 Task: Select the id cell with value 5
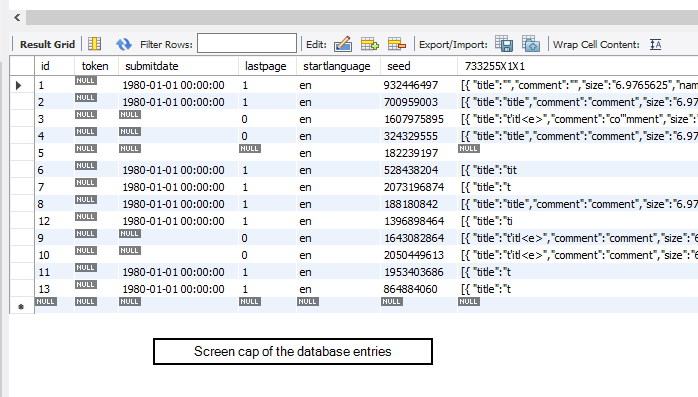click(x=54, y=153)
